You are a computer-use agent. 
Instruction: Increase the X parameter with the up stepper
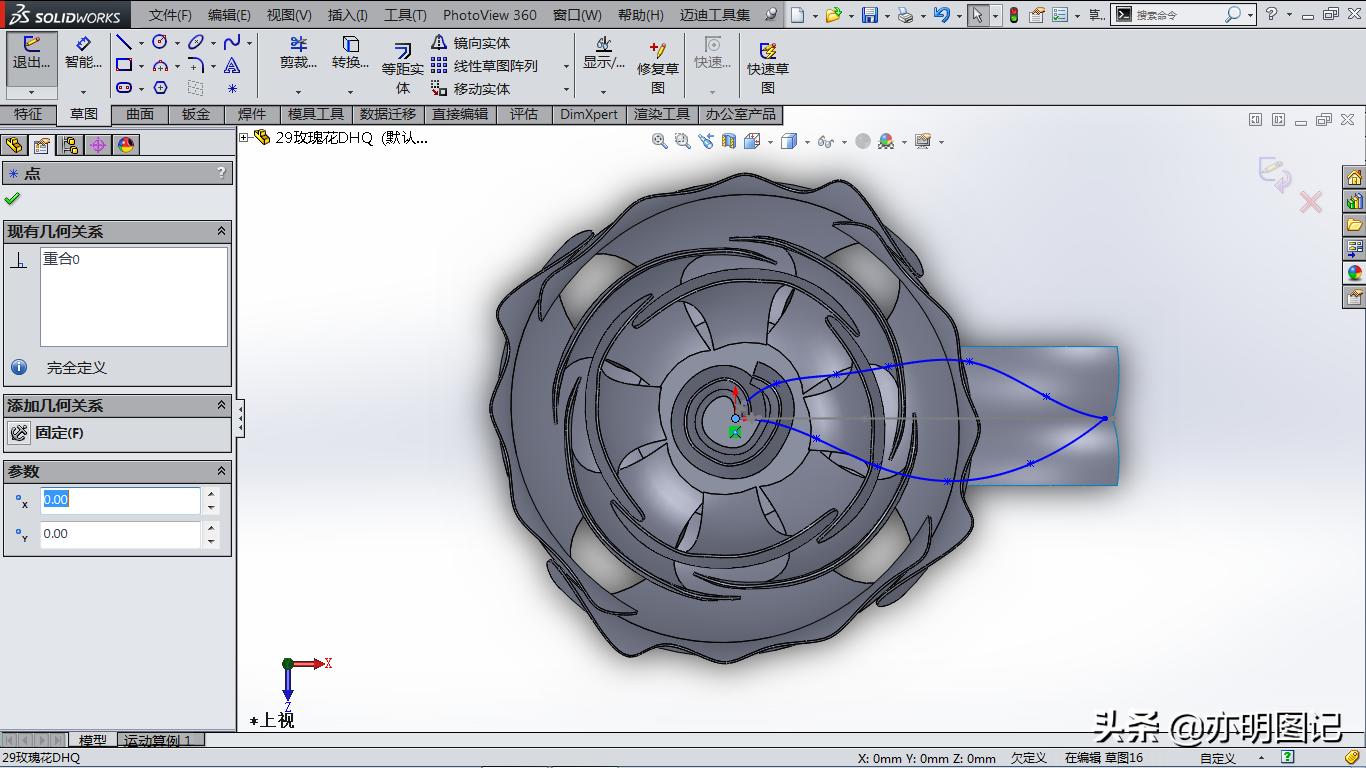pos(210,493)
